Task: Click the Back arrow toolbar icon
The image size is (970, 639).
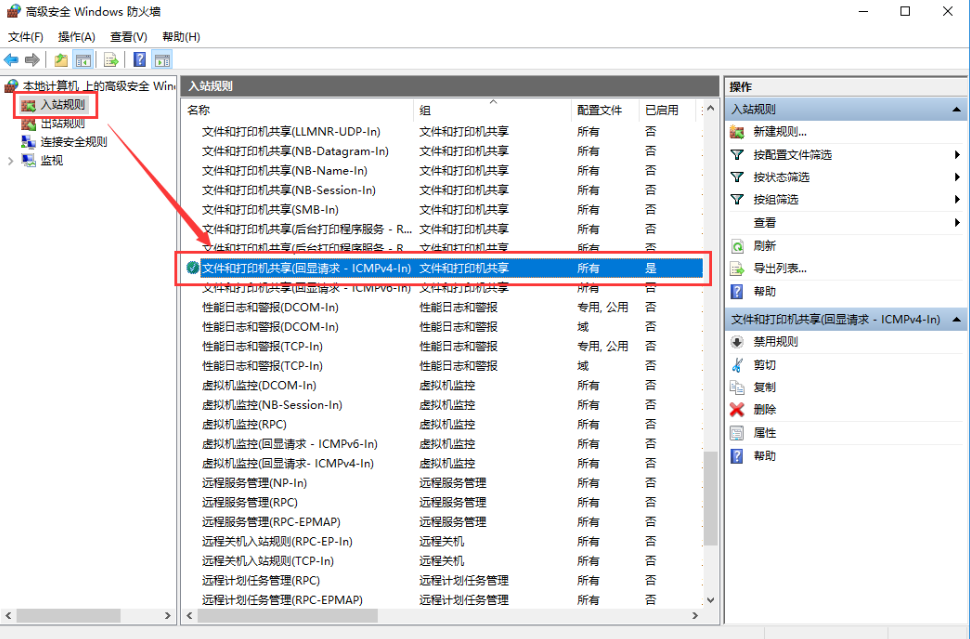Action: click(11, 60)
